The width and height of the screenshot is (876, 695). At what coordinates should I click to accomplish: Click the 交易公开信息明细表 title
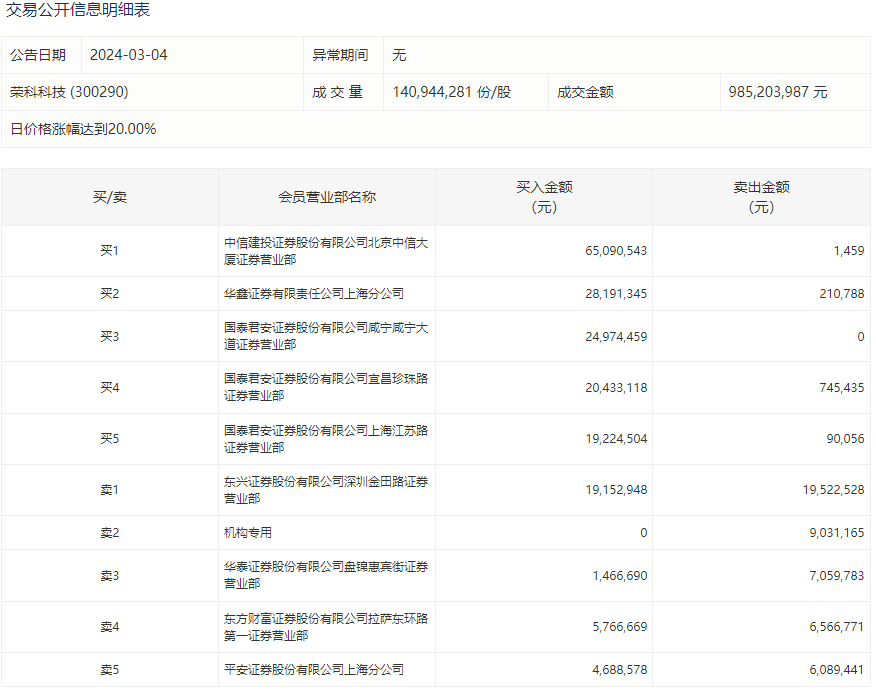tap(79, 11)
